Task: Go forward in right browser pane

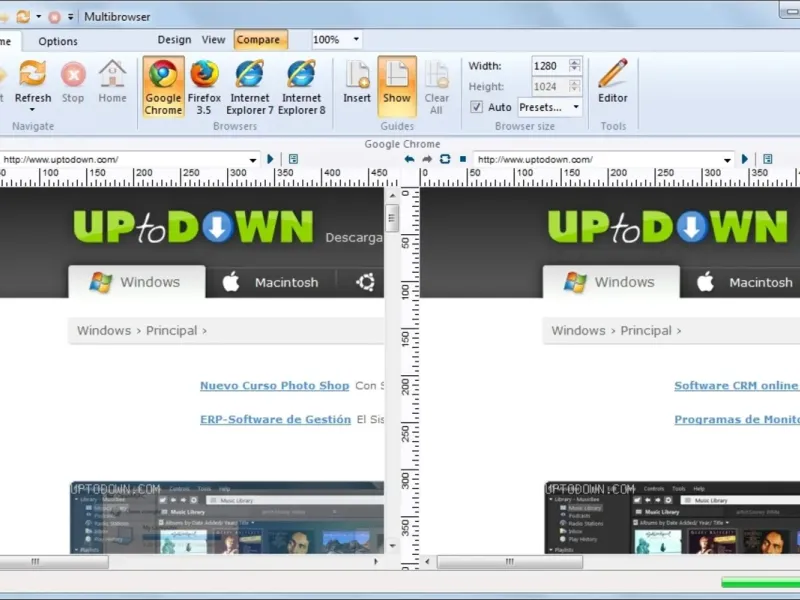Action: (427, 159)
